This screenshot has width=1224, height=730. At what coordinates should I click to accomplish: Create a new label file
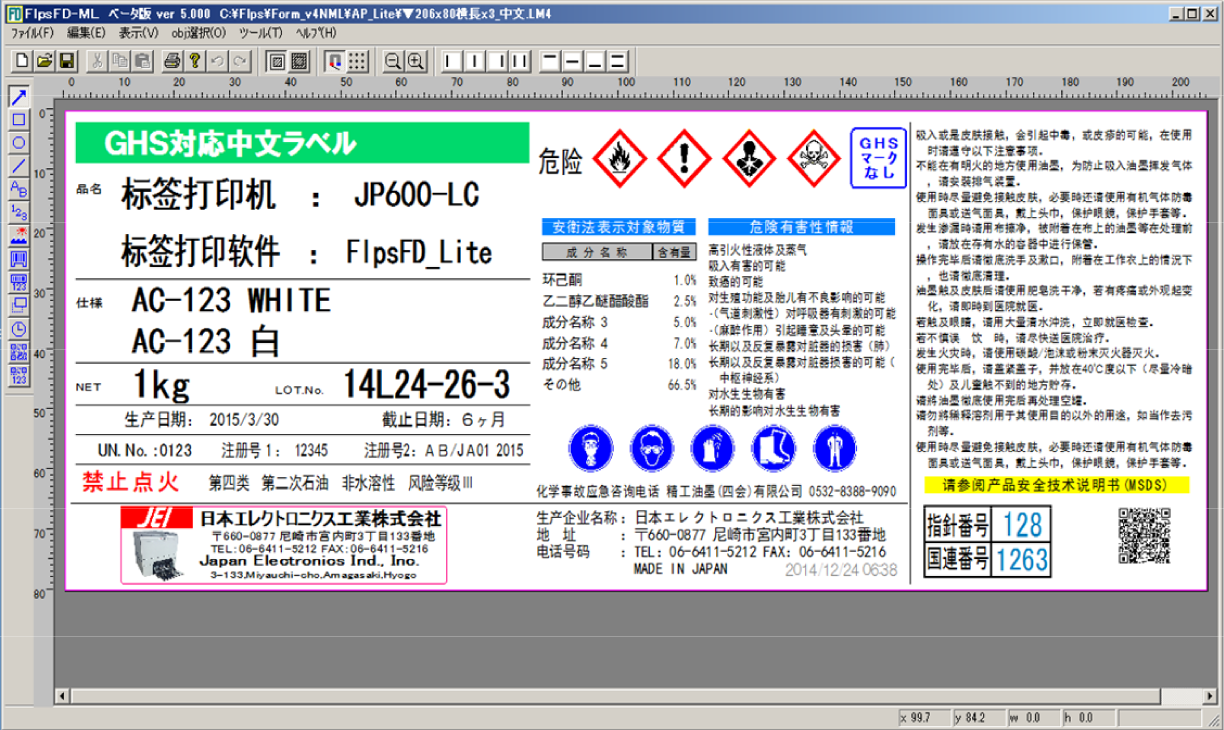pos(24,60)
